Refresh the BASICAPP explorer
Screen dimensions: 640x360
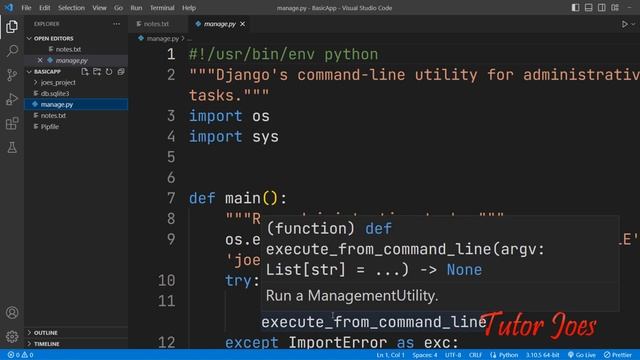coord(109,72)
